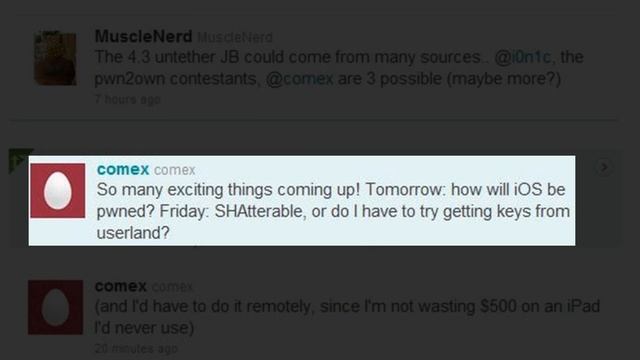Click the bold MuscleNerd display name
This screenshot has height=360, width=640.
pyautogui.click(x=143, y=36)
